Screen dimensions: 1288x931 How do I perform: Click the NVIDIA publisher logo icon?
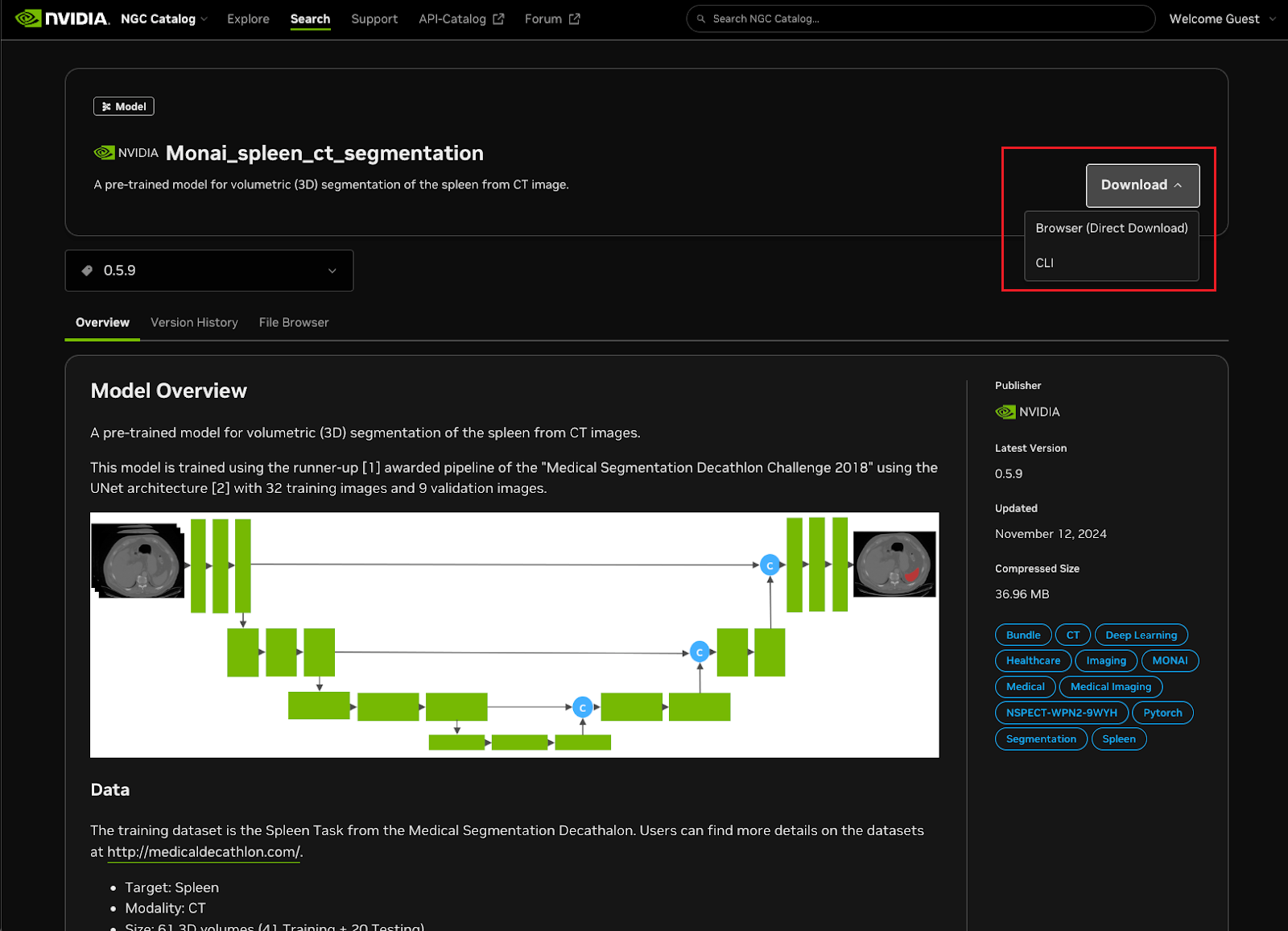1005,412
